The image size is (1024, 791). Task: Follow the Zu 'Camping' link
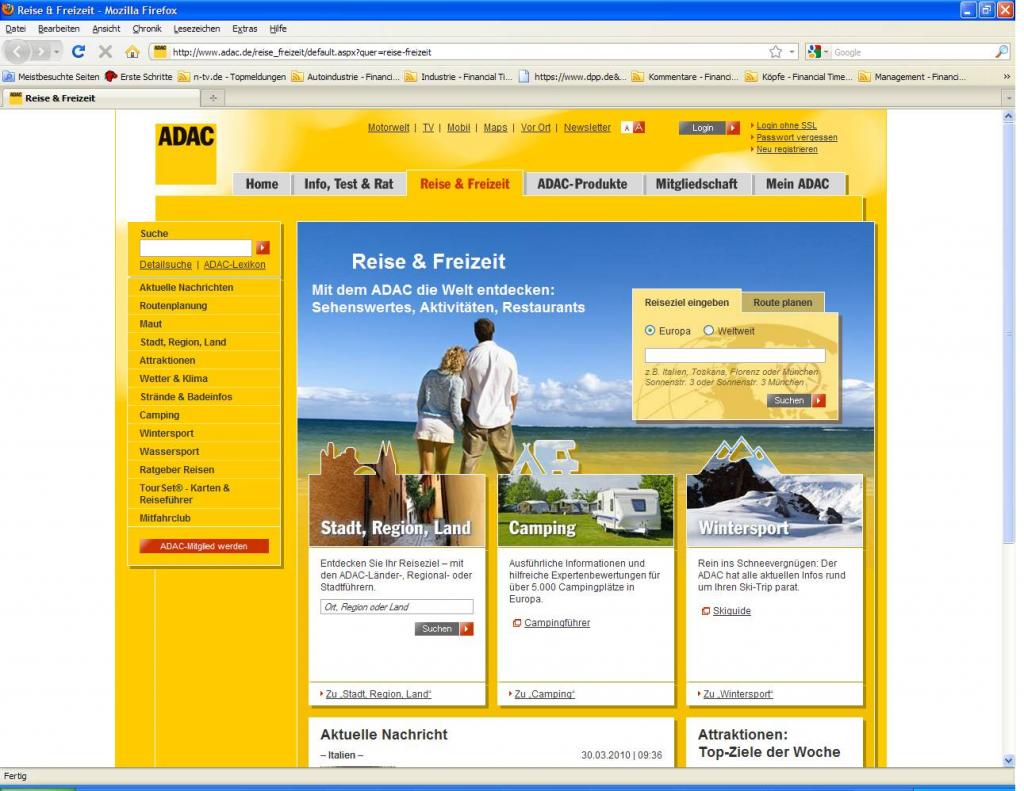[x=545, y=694]
